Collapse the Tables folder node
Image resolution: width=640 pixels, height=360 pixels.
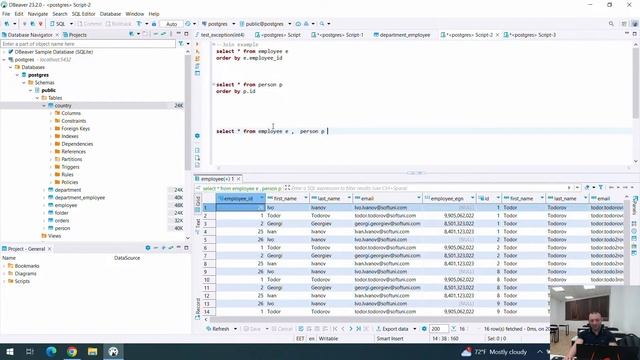tap(38, 98)
